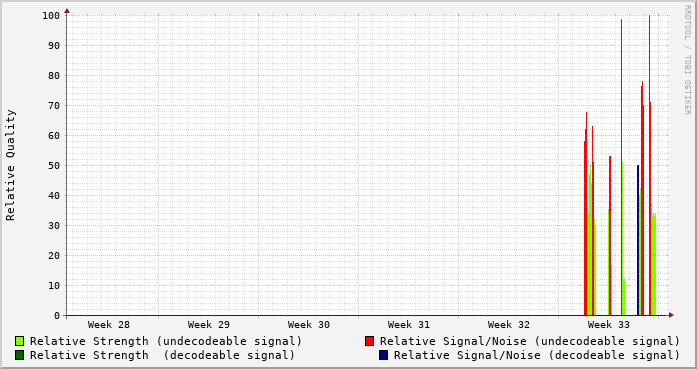The height and width of the screenshot is (369, 697).
Task: Click the RRDTOOL / TOBI OETIKER watermark
Action: click(x=688, y=60)
